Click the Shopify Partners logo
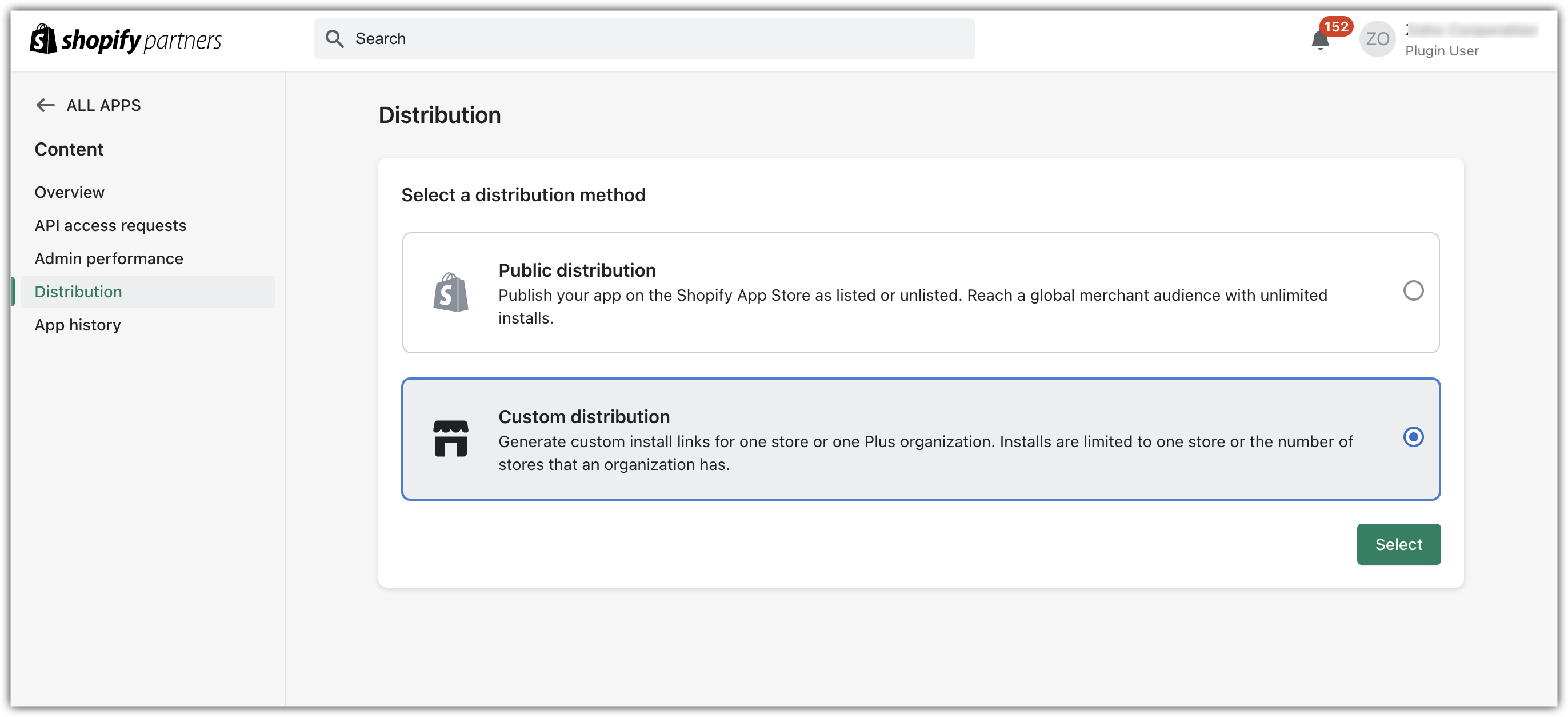 pos(126,39)
